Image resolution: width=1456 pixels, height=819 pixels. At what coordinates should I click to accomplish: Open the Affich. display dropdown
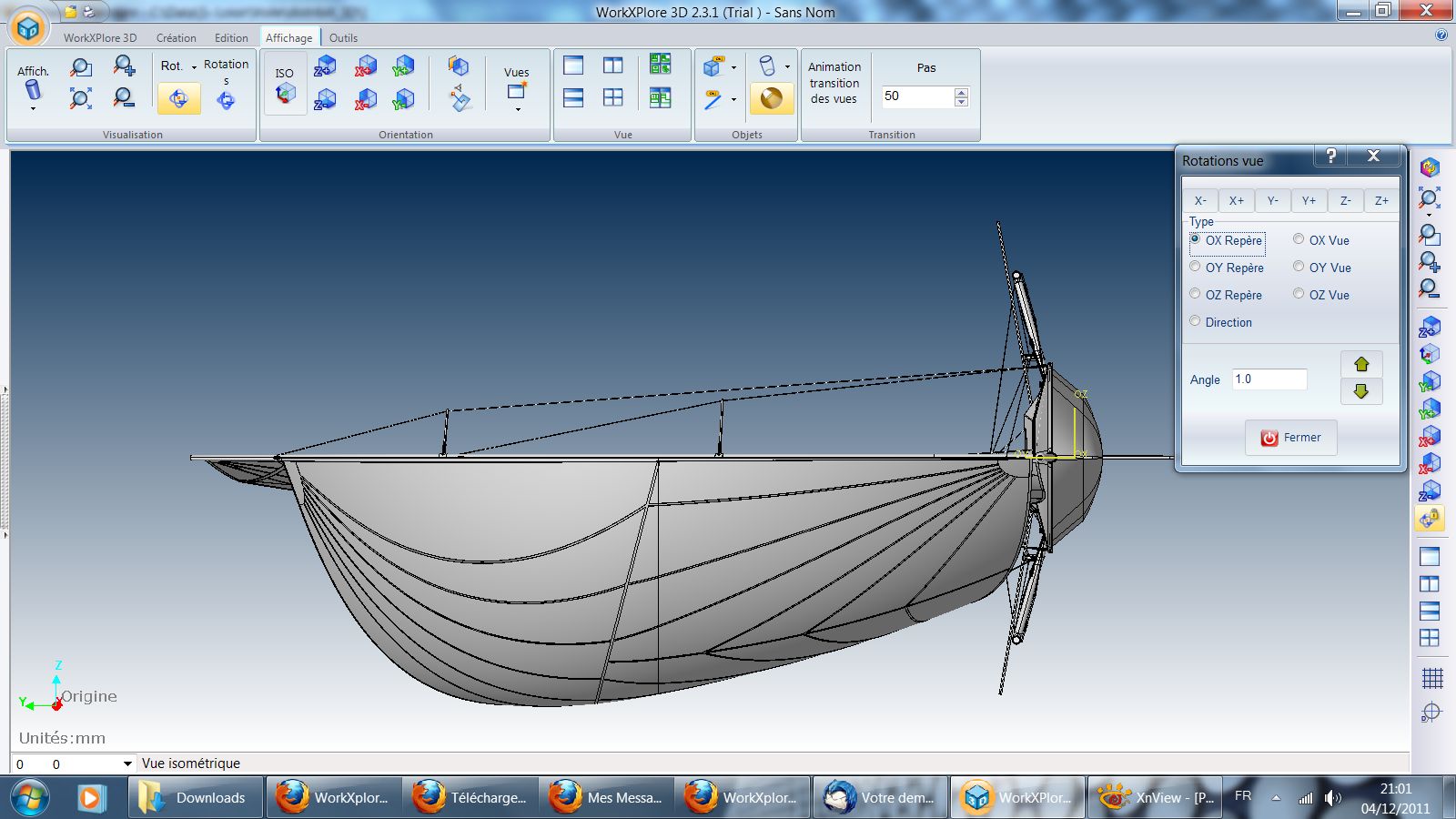(x=33, y=108)
